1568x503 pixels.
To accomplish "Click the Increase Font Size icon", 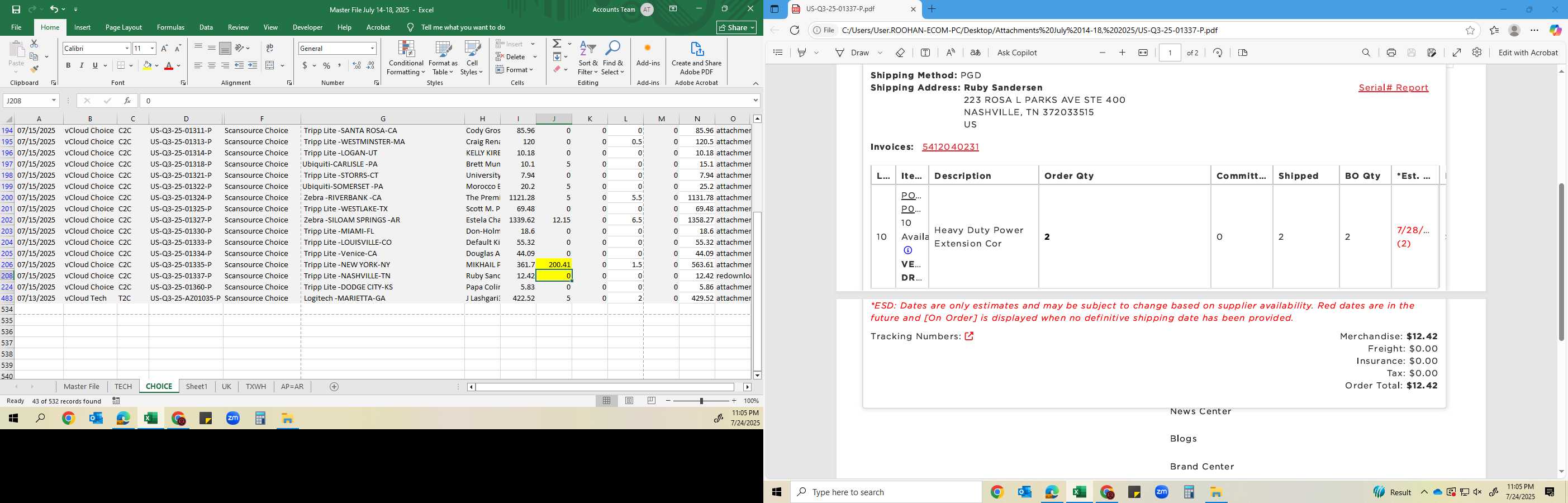I will pyautogui.click(x=164, y=48).
